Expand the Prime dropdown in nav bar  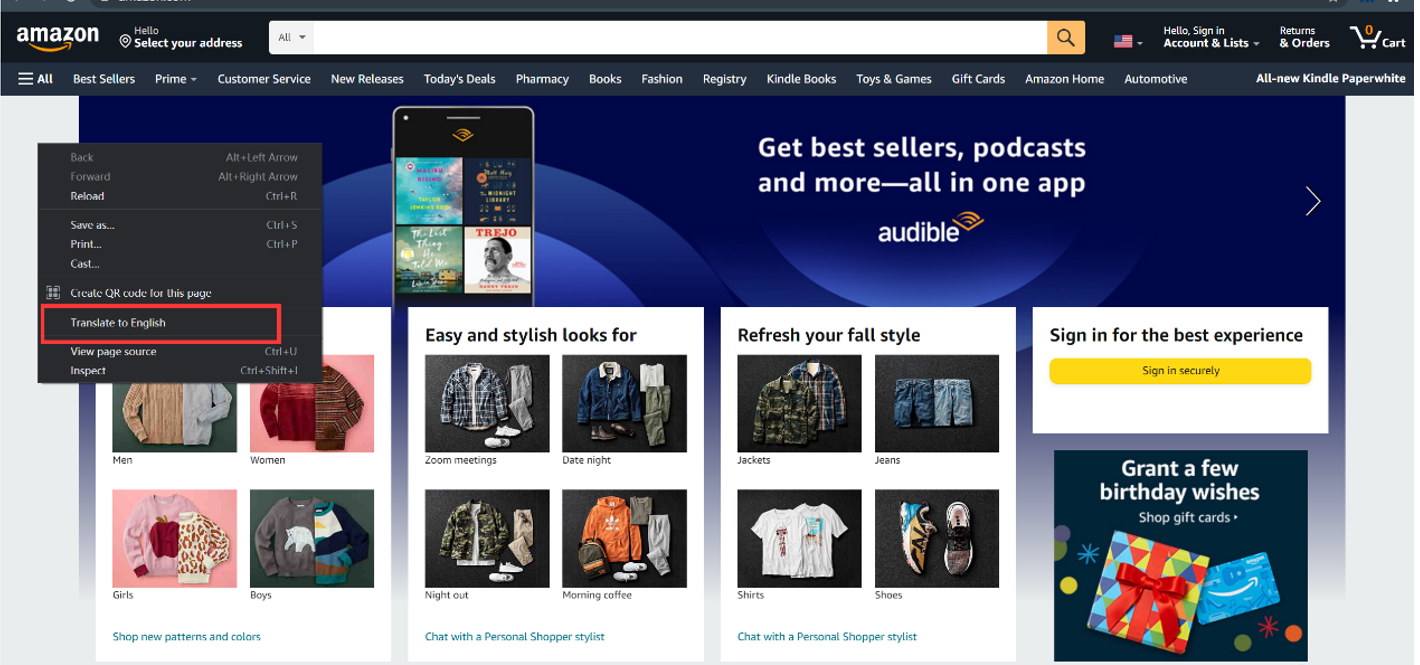[176, 79]
